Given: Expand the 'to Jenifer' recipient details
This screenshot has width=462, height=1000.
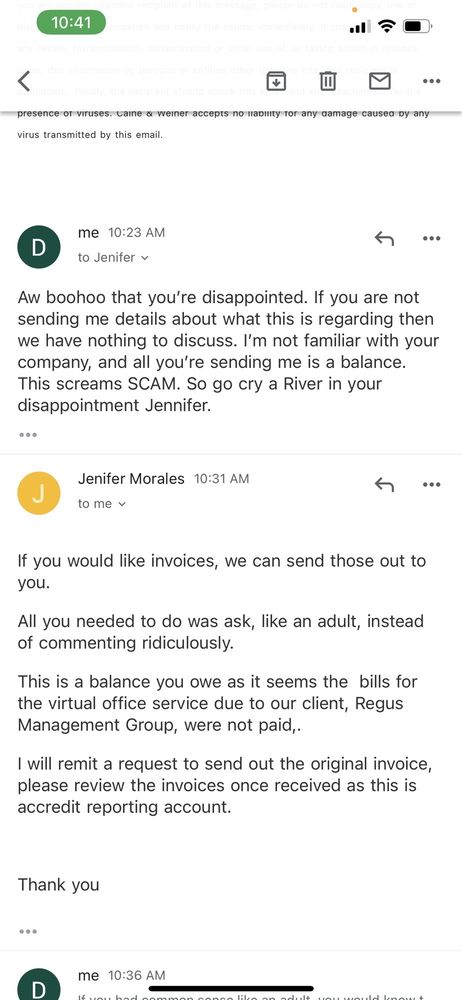Looking at the screenshot, I should point(113,258).
